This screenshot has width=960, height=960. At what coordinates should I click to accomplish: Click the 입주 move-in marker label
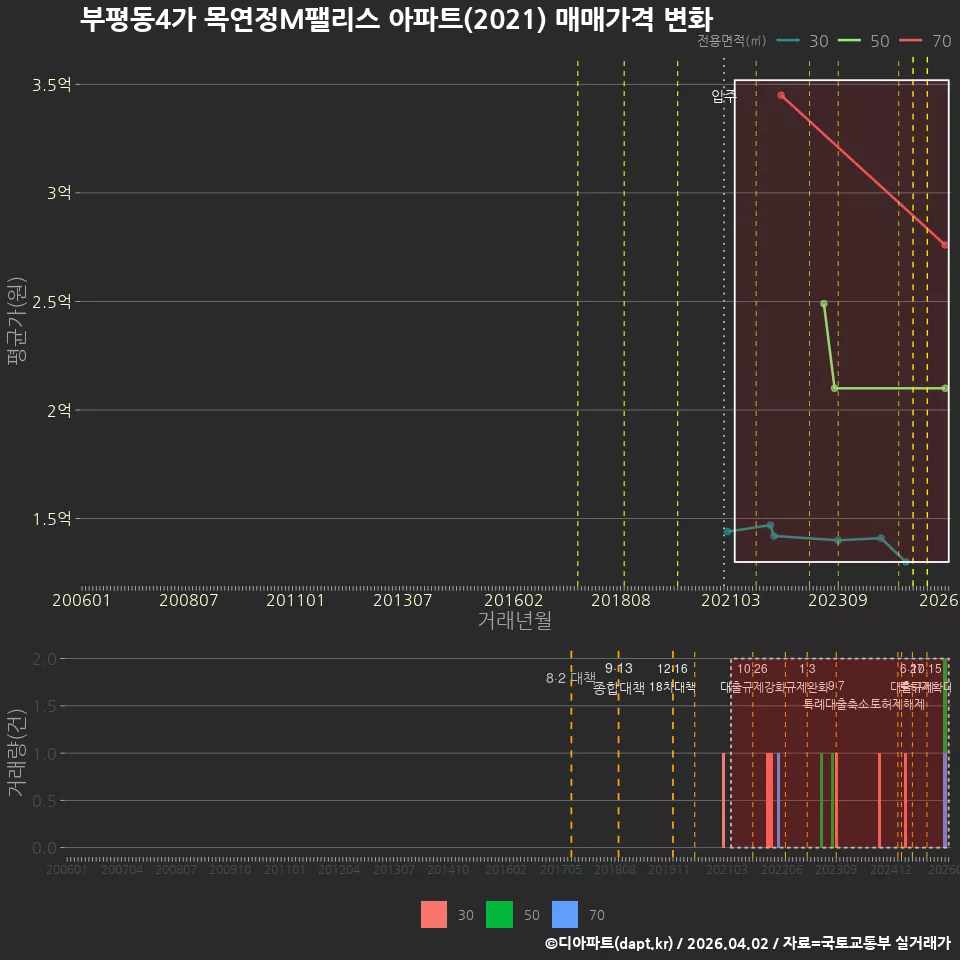point(724,96)
